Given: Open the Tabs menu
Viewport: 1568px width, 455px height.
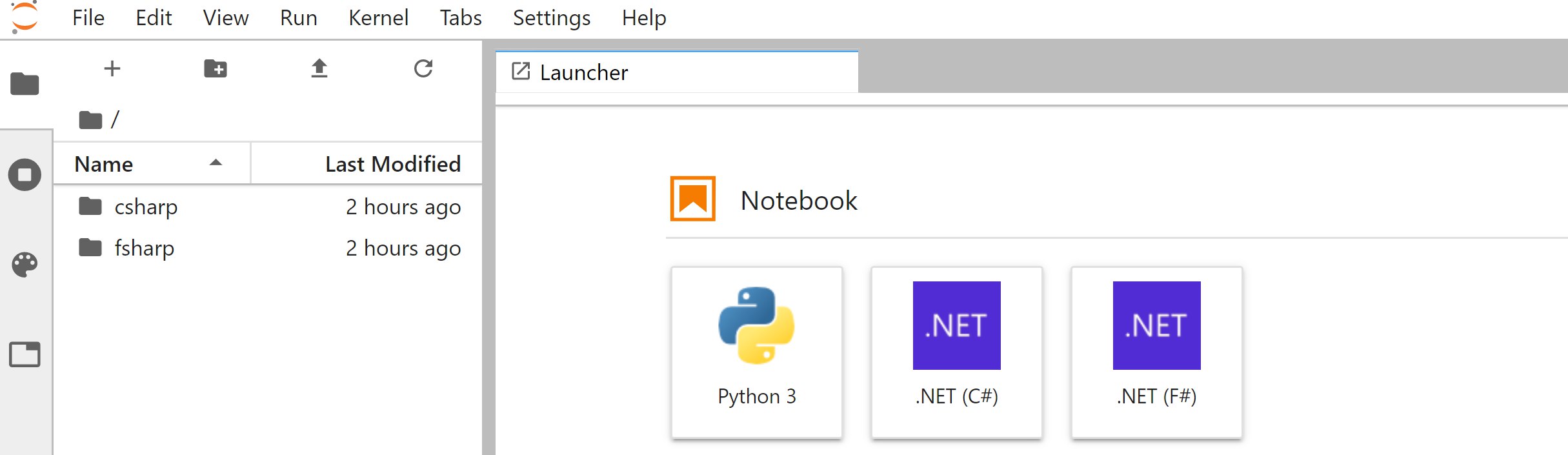Looking at the screenshot, I should tap(461, 18).
